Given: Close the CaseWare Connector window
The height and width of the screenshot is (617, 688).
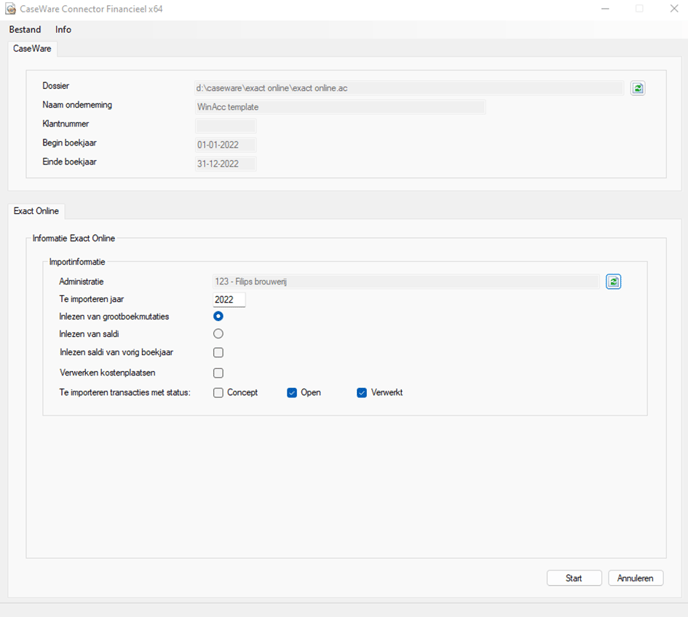Looking at the screenshot, I should point(674,9).
